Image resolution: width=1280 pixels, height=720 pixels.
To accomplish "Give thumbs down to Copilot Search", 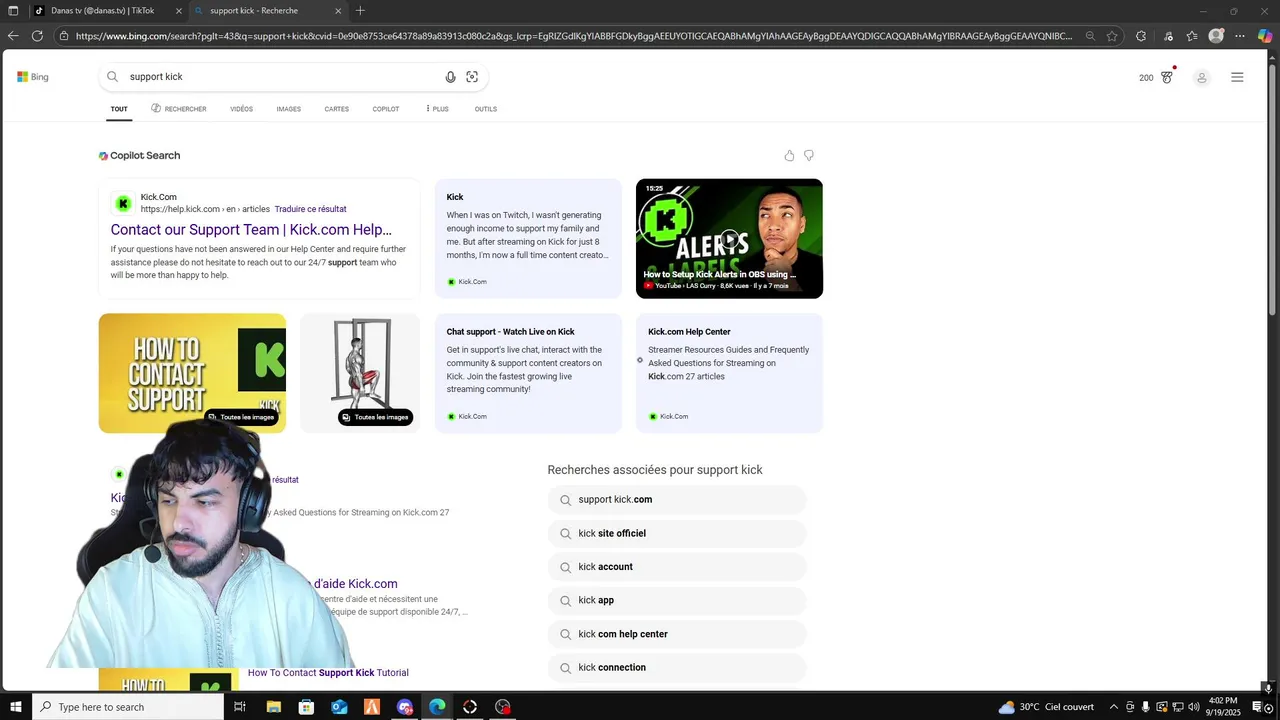I will [x=809, y=156].
